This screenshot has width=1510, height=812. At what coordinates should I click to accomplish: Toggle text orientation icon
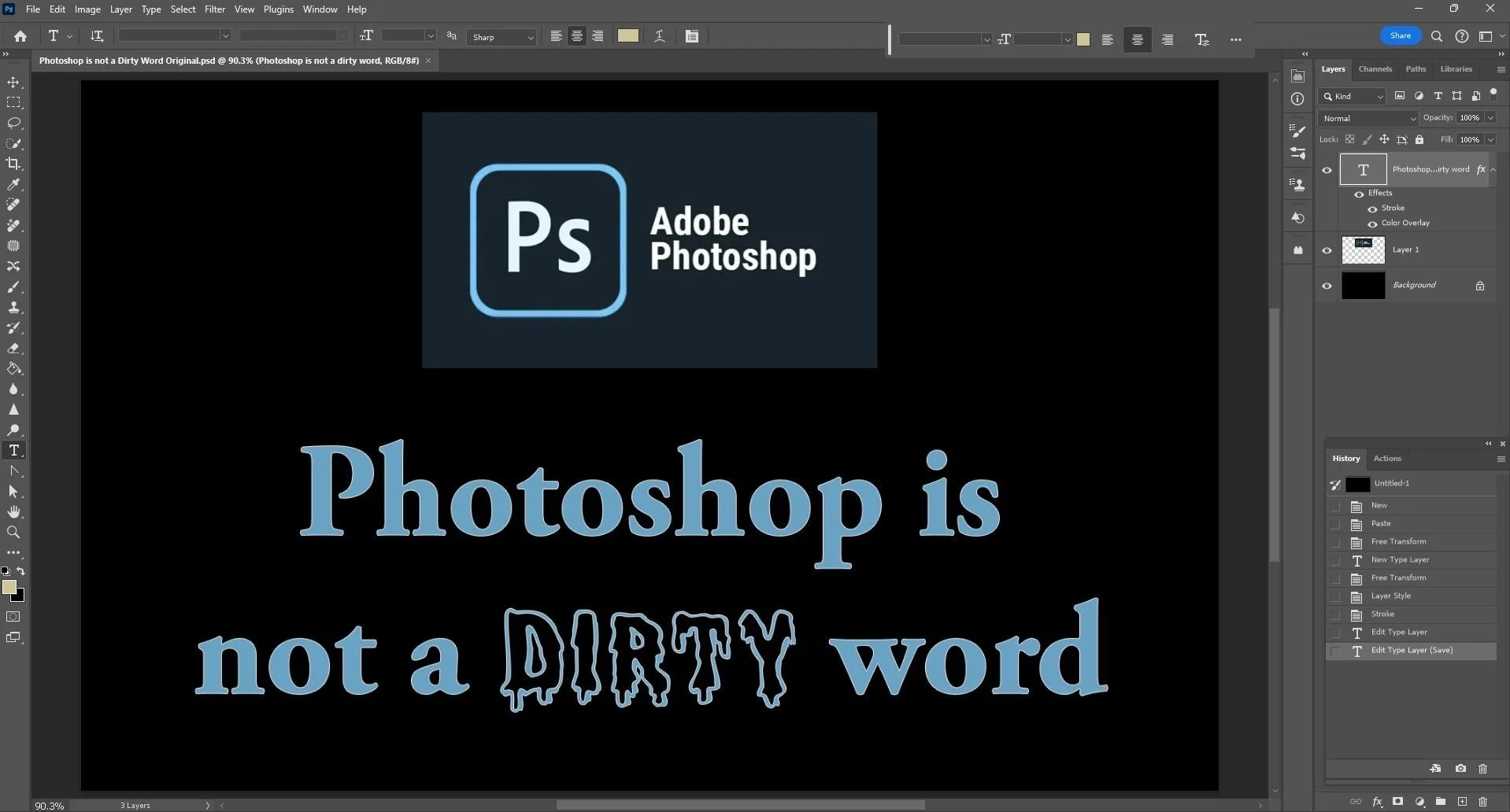(97, 36)
